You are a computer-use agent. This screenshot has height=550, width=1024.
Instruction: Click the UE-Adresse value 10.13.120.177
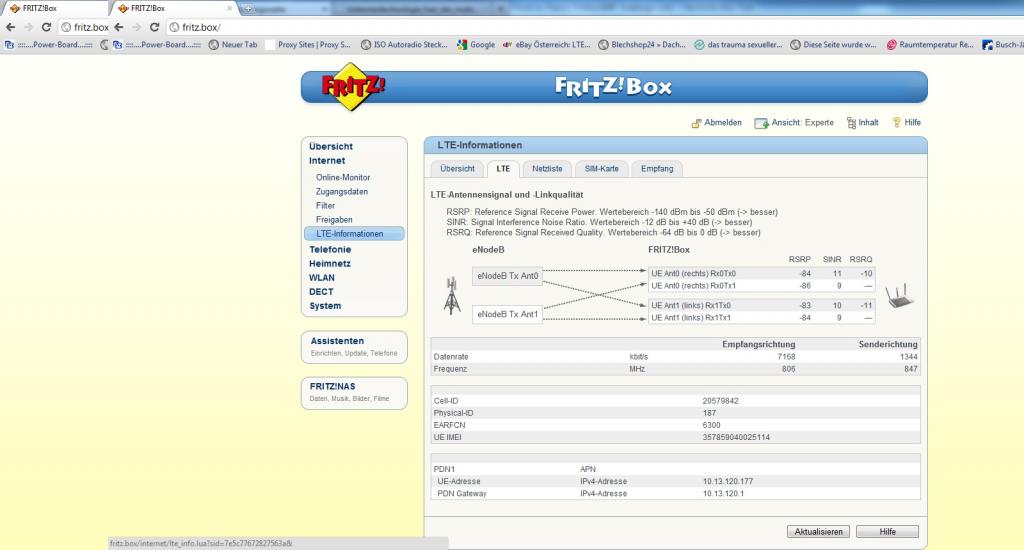728,481
